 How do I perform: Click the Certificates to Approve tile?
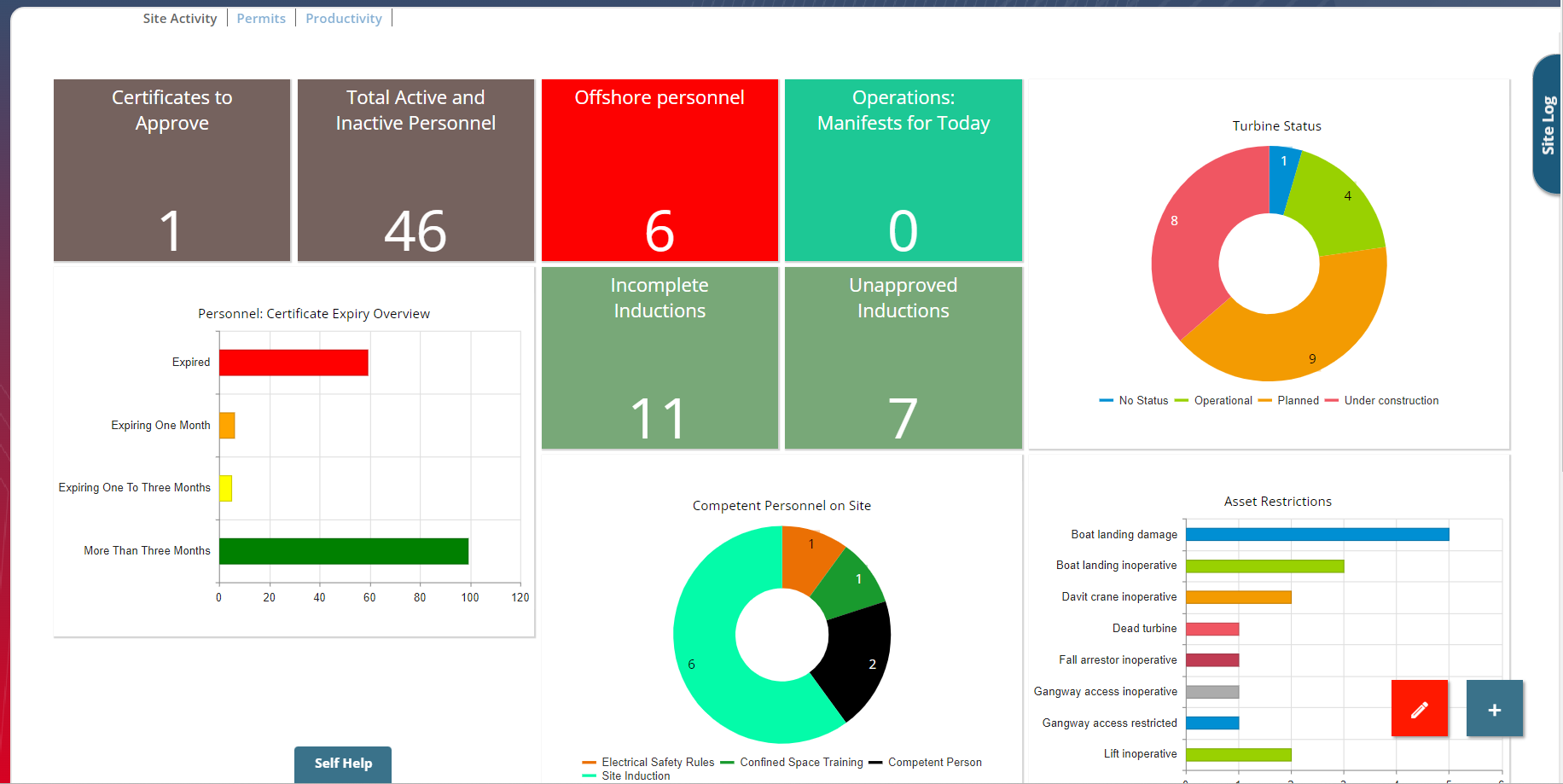[171, 170]
